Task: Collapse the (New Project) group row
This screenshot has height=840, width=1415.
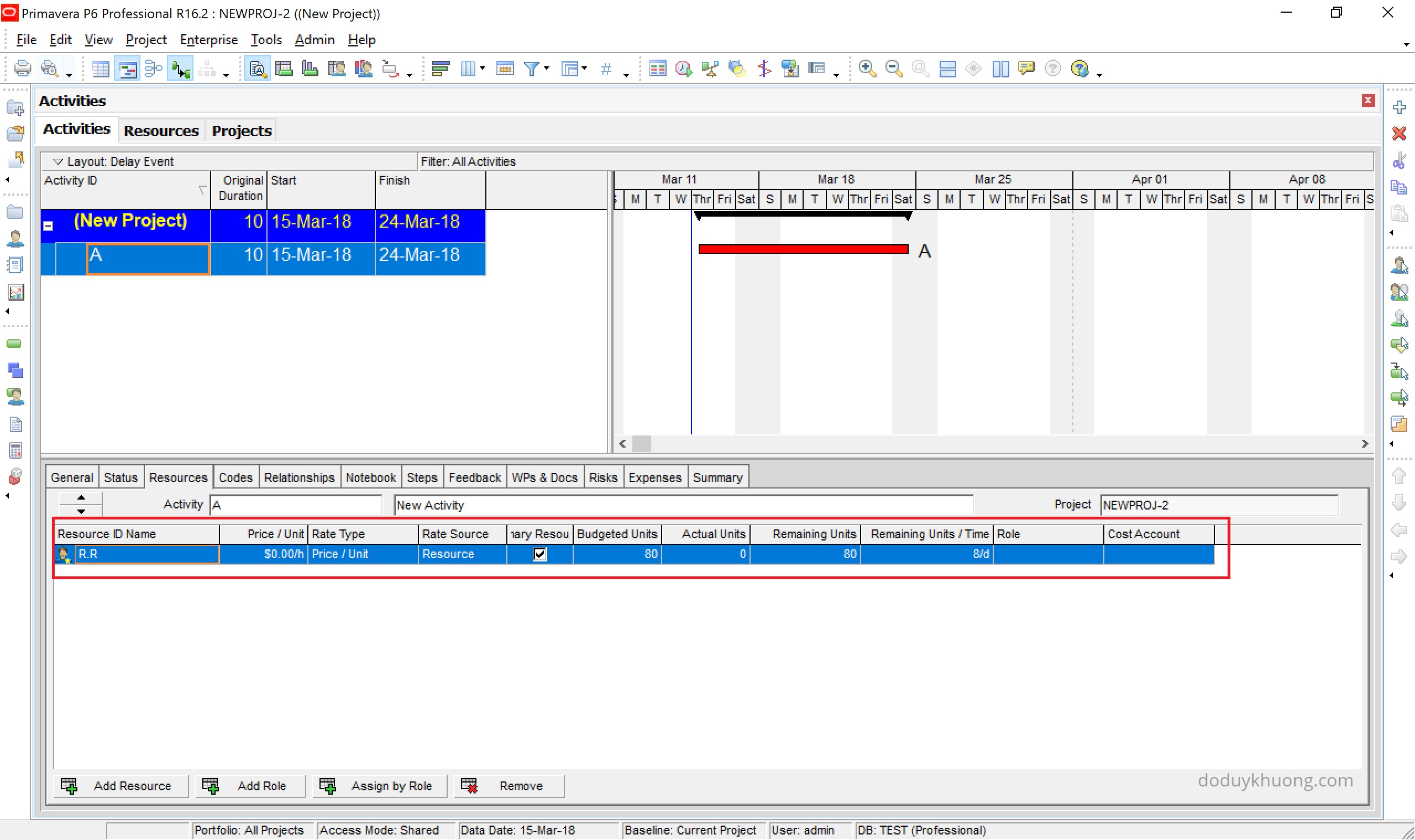Action: pyautogui.click(x=49, y=225)
